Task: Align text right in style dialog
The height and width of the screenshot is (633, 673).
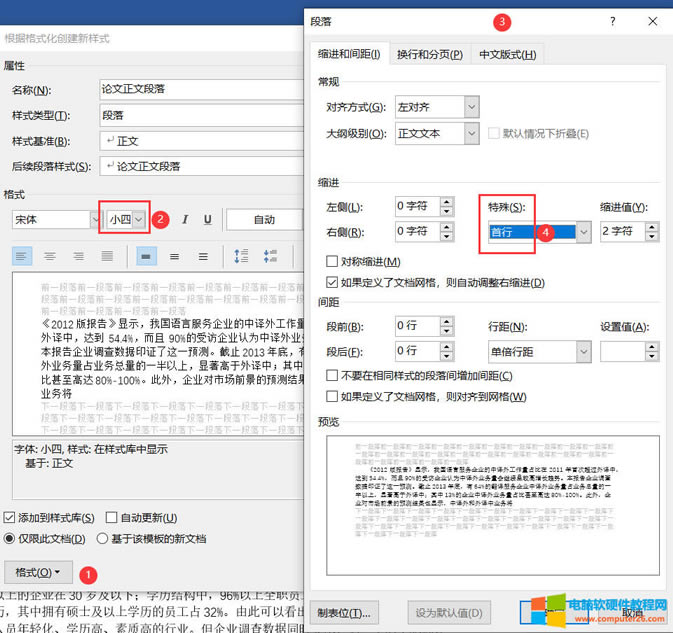Action: coord(79,257)
